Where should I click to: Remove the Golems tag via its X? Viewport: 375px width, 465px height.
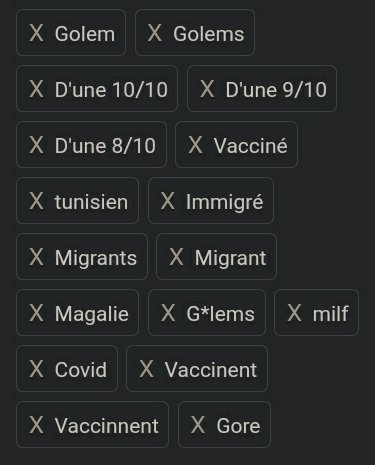point(155,33)
